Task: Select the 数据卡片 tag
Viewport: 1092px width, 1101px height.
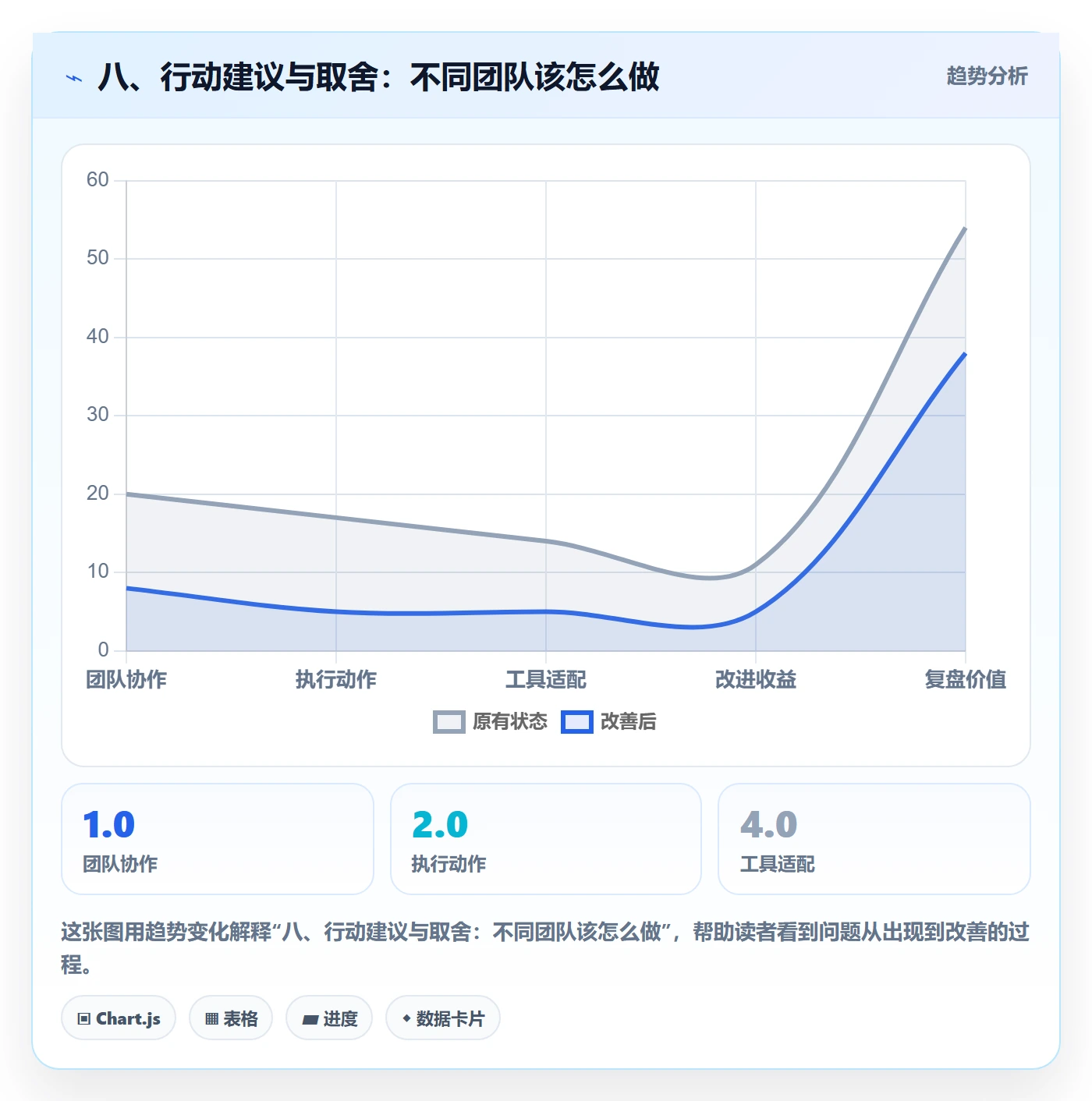Action: click(443, 1018)
